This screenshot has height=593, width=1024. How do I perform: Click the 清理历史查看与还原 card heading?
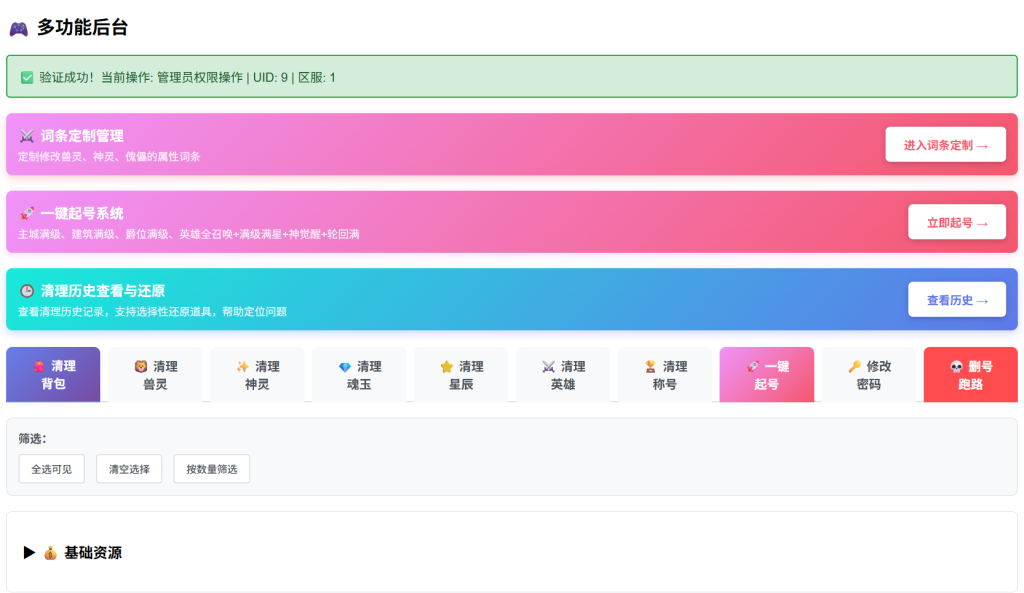[x=103, y=291]
